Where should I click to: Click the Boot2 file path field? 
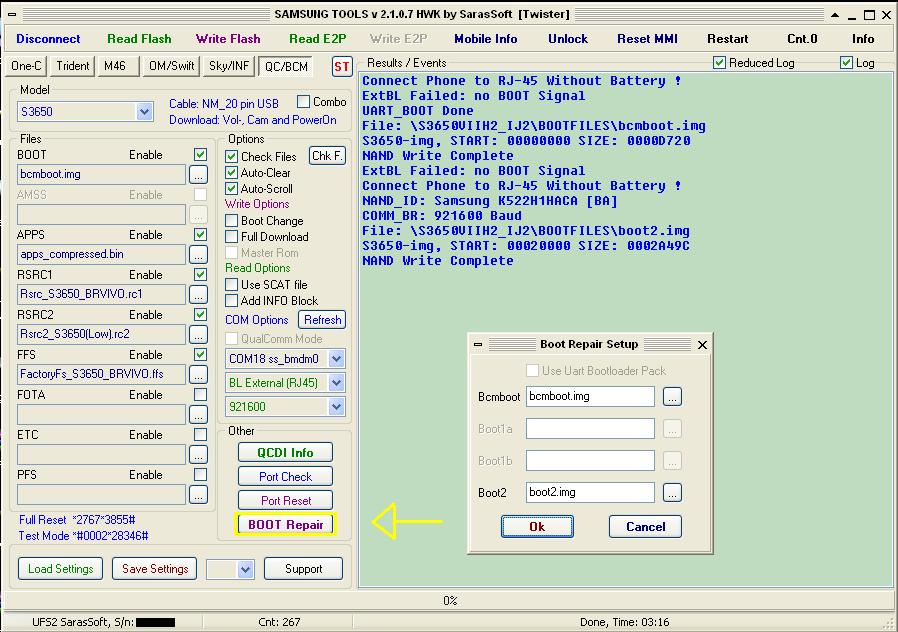tap(590, 492)
